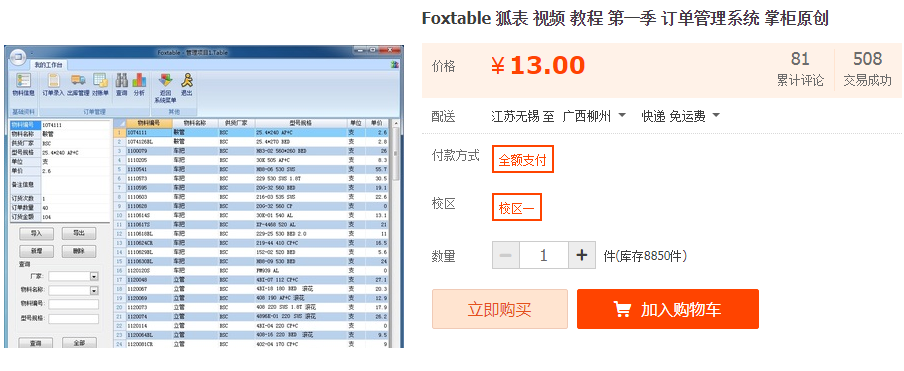The height and width of the screenshot is (371, 904).
Task: Select cell 1120048 in the table
Action: 149,279
